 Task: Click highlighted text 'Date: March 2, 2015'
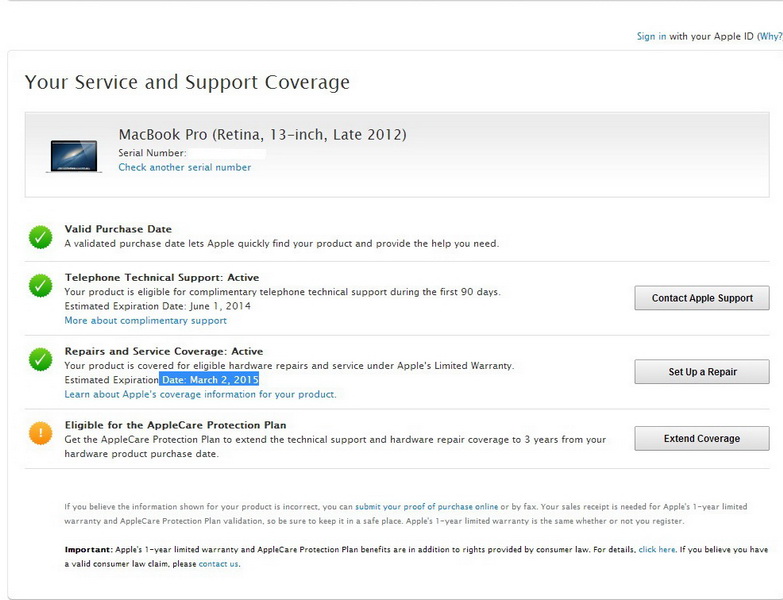[209, 380]
